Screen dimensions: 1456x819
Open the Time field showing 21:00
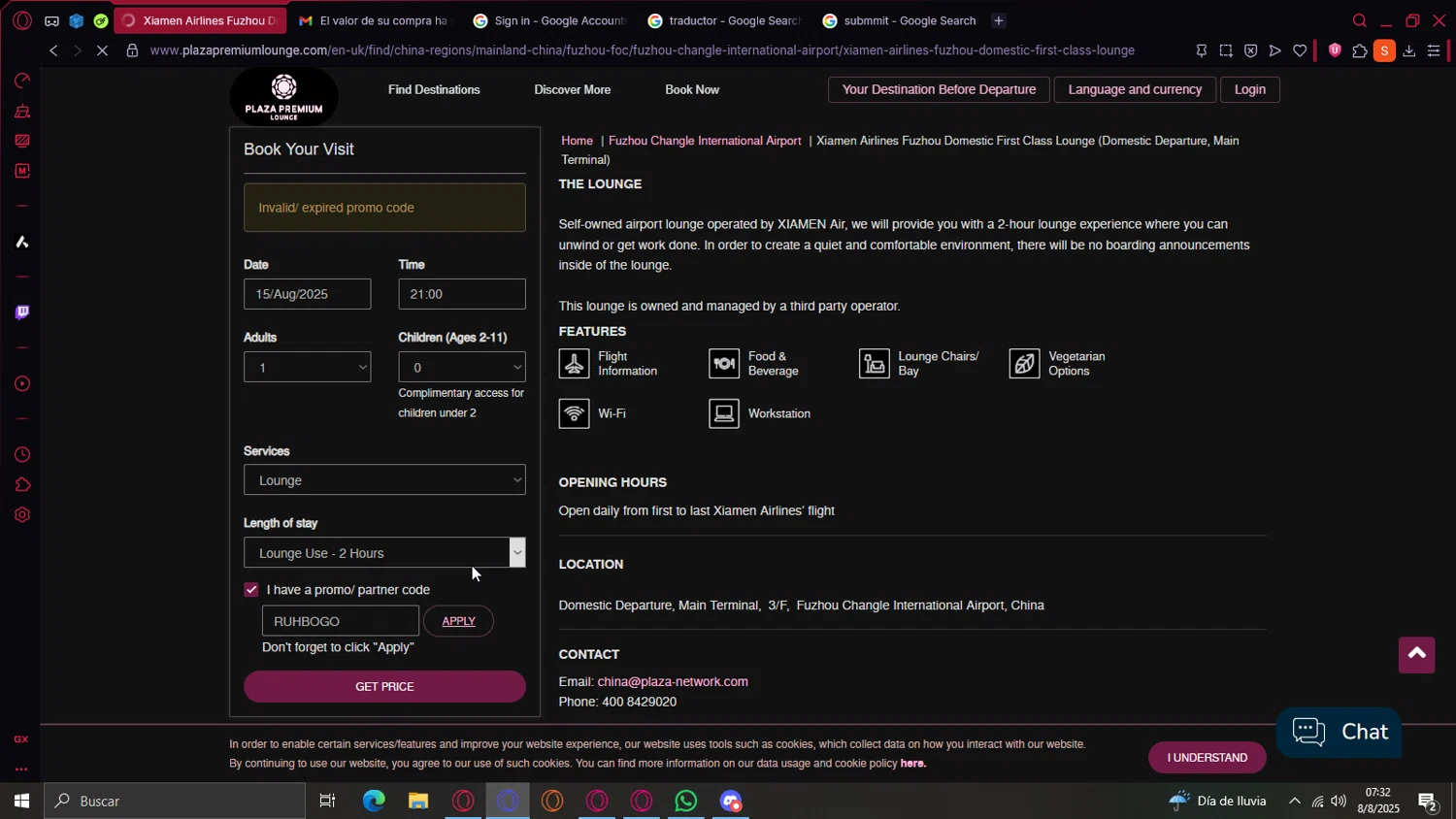coord(462,294)
